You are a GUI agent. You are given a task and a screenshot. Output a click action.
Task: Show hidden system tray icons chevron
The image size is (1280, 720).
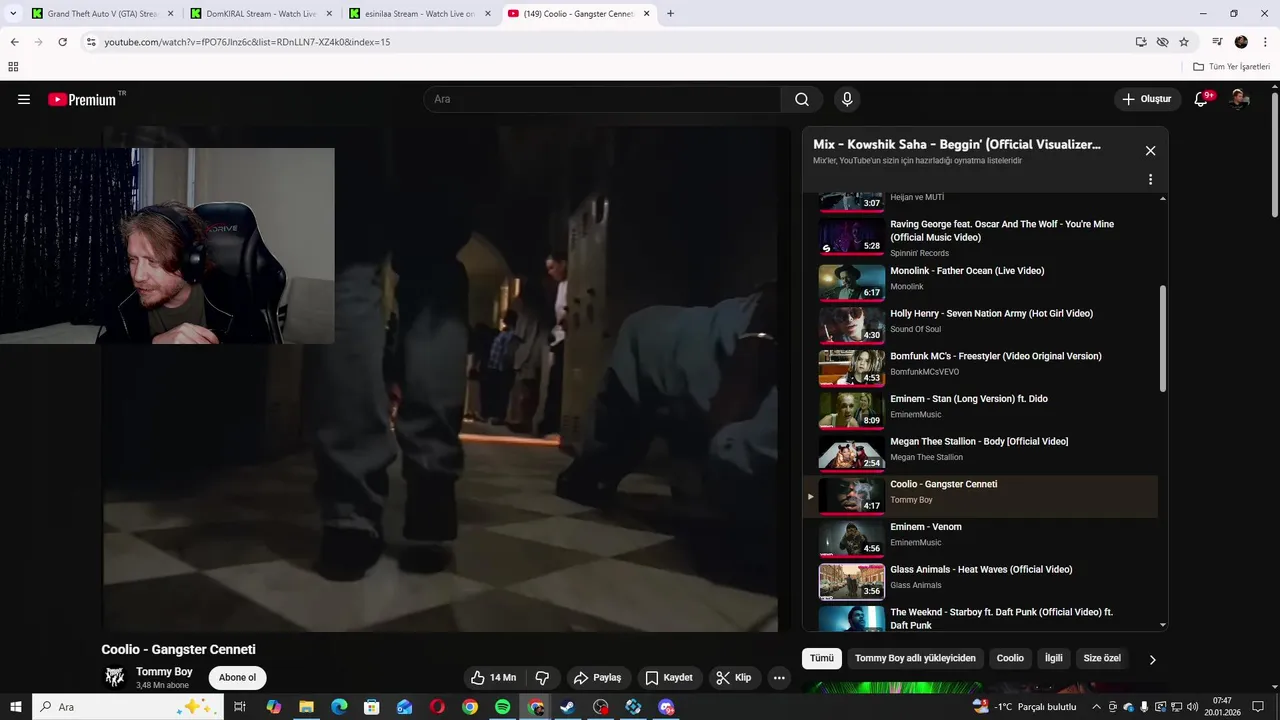(1095, 707)
